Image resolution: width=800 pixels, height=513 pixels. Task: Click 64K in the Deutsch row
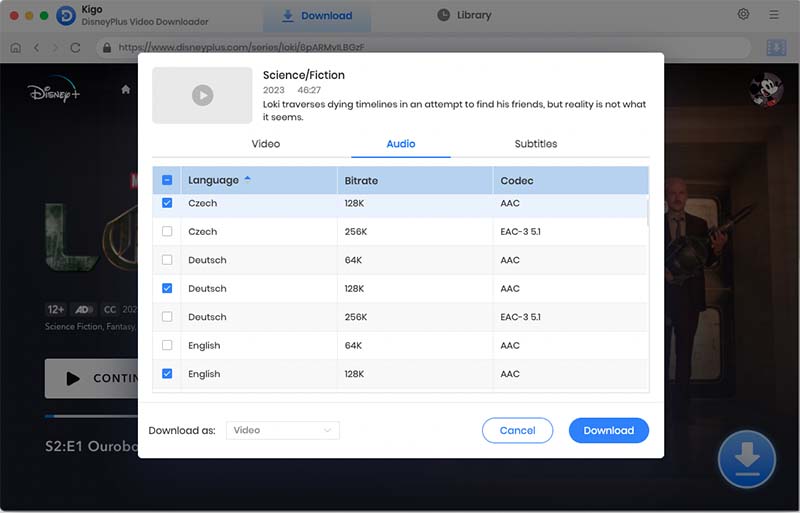click(x=353, y=260)
